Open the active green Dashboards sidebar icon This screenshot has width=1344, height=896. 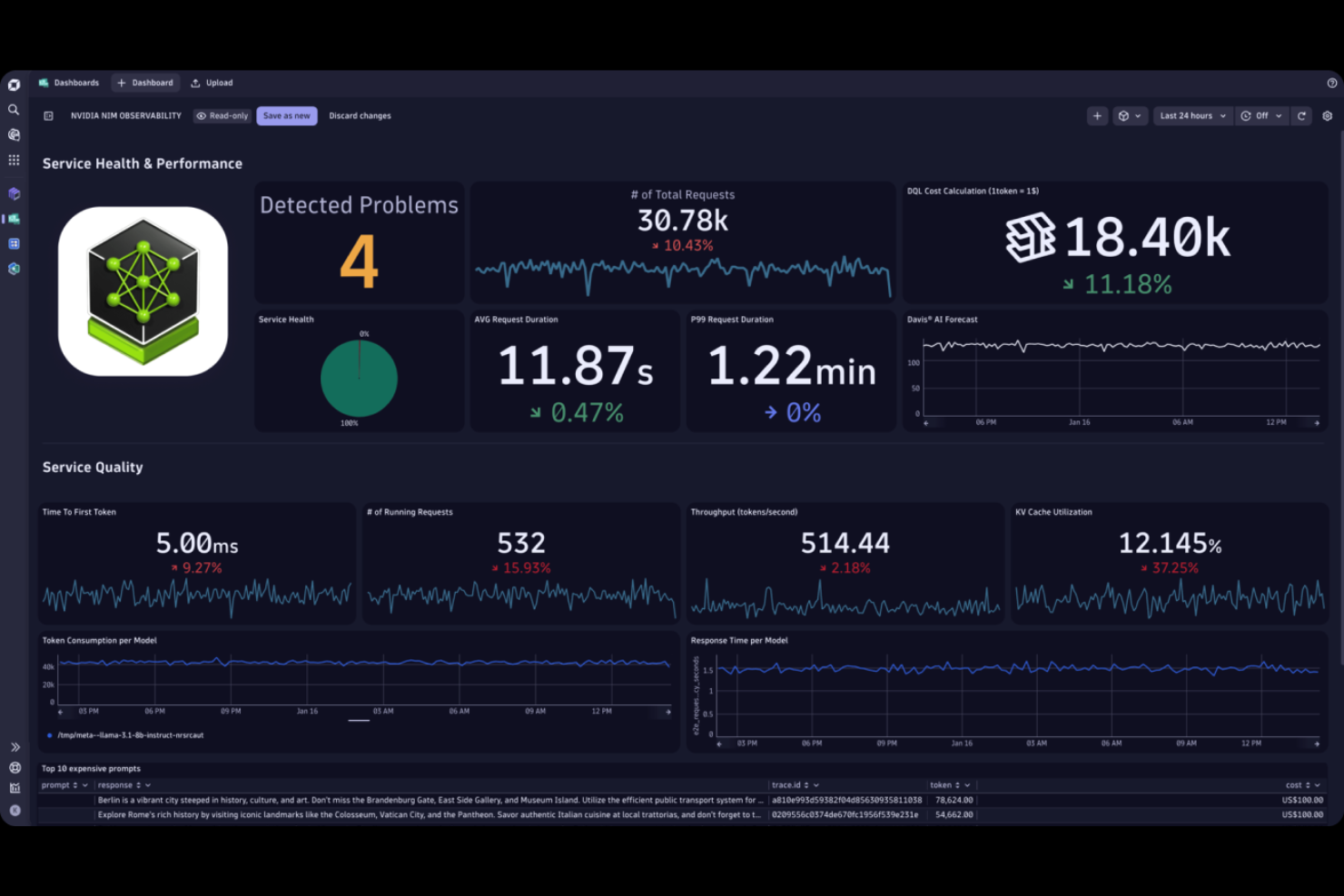point(14,219)
